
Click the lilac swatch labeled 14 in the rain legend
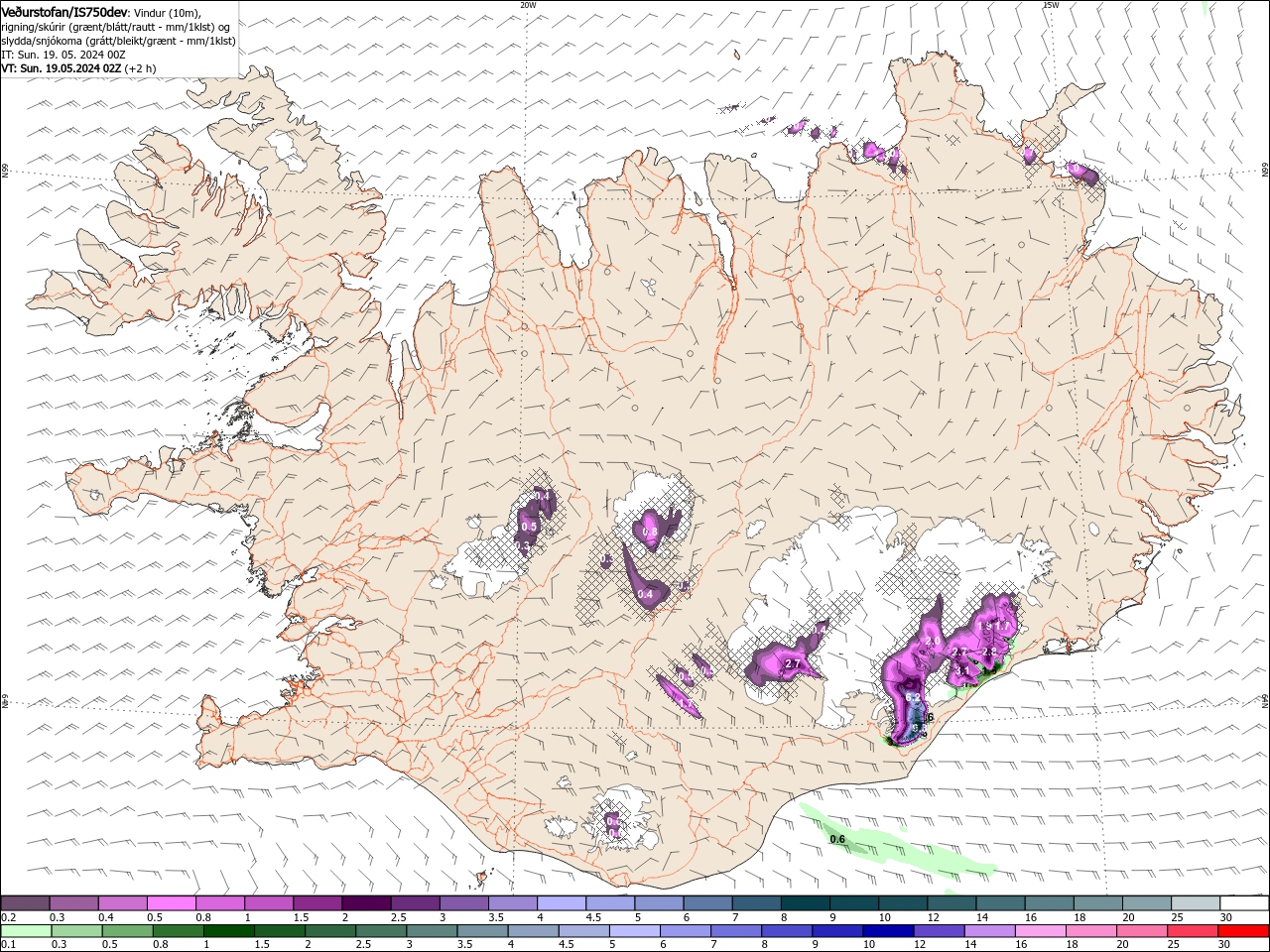(989, 931)
